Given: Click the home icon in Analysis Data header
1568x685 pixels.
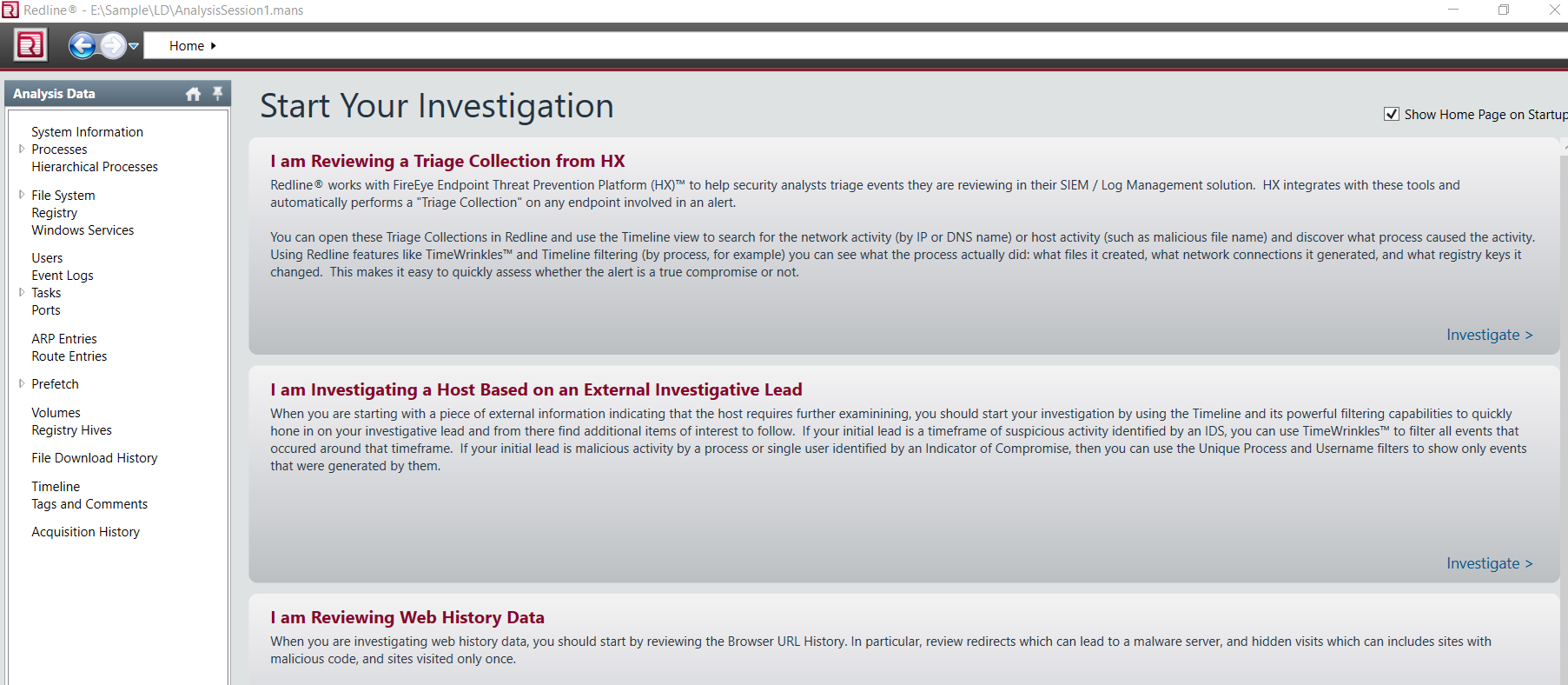Looking at the screenshot, I should tap(193, 94).
